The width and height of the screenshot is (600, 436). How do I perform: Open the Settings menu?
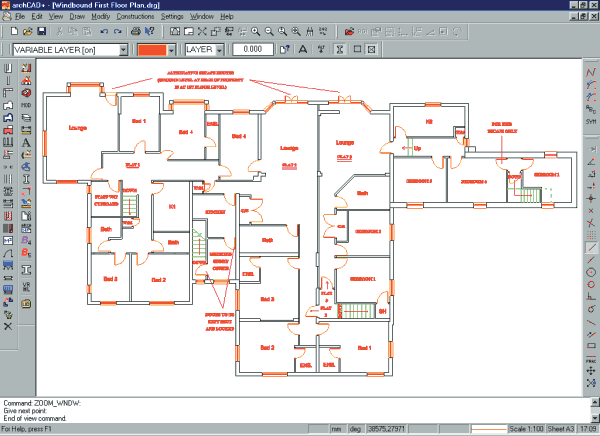[x=172, y=17]
